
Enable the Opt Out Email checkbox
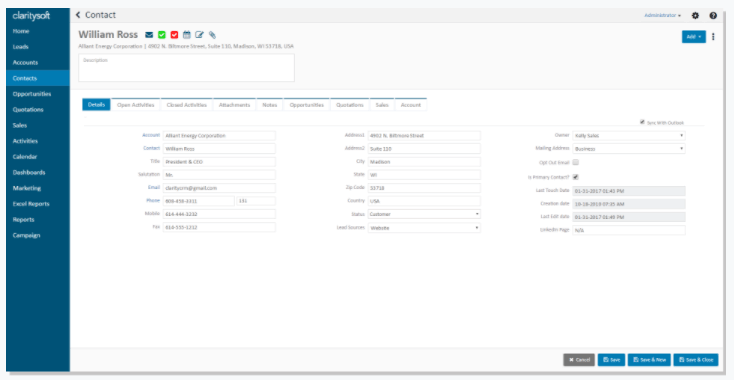(x=576, y=162)
